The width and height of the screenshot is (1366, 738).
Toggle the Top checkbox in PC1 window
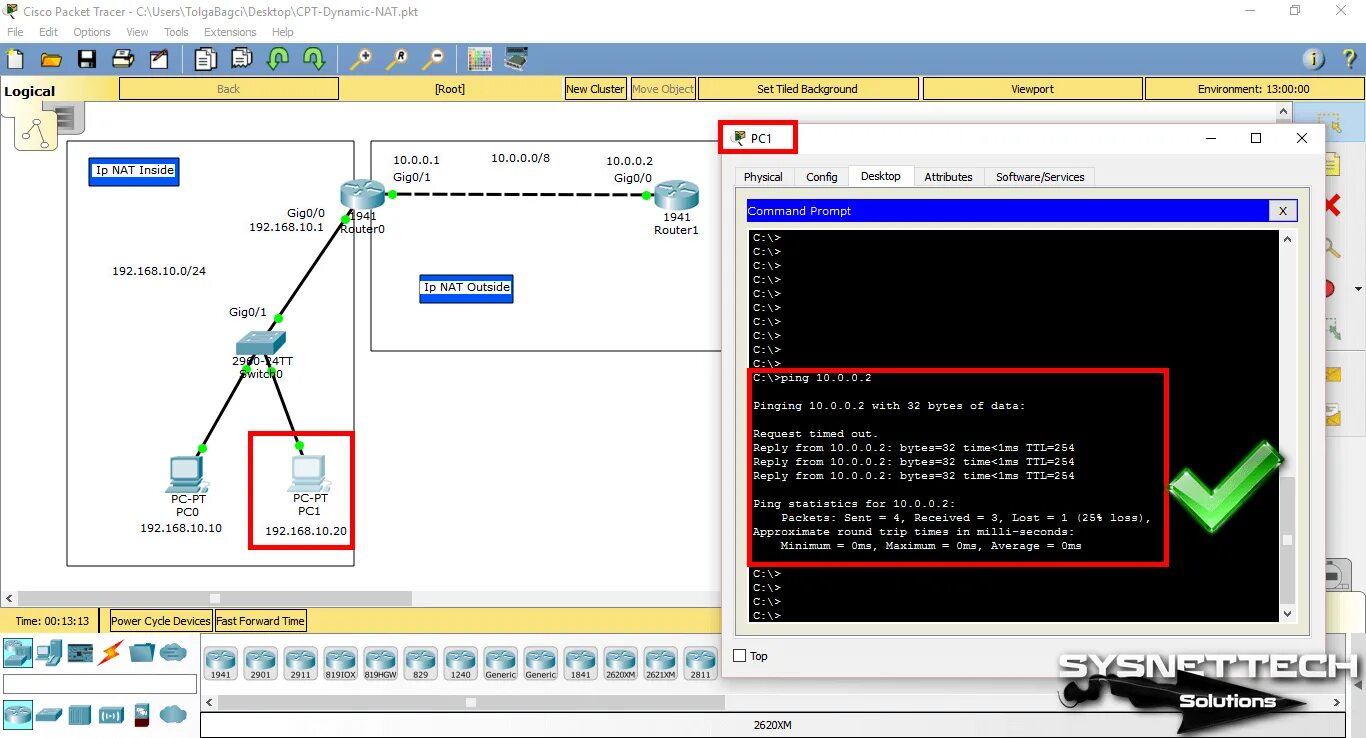click(x=740, y=656)
